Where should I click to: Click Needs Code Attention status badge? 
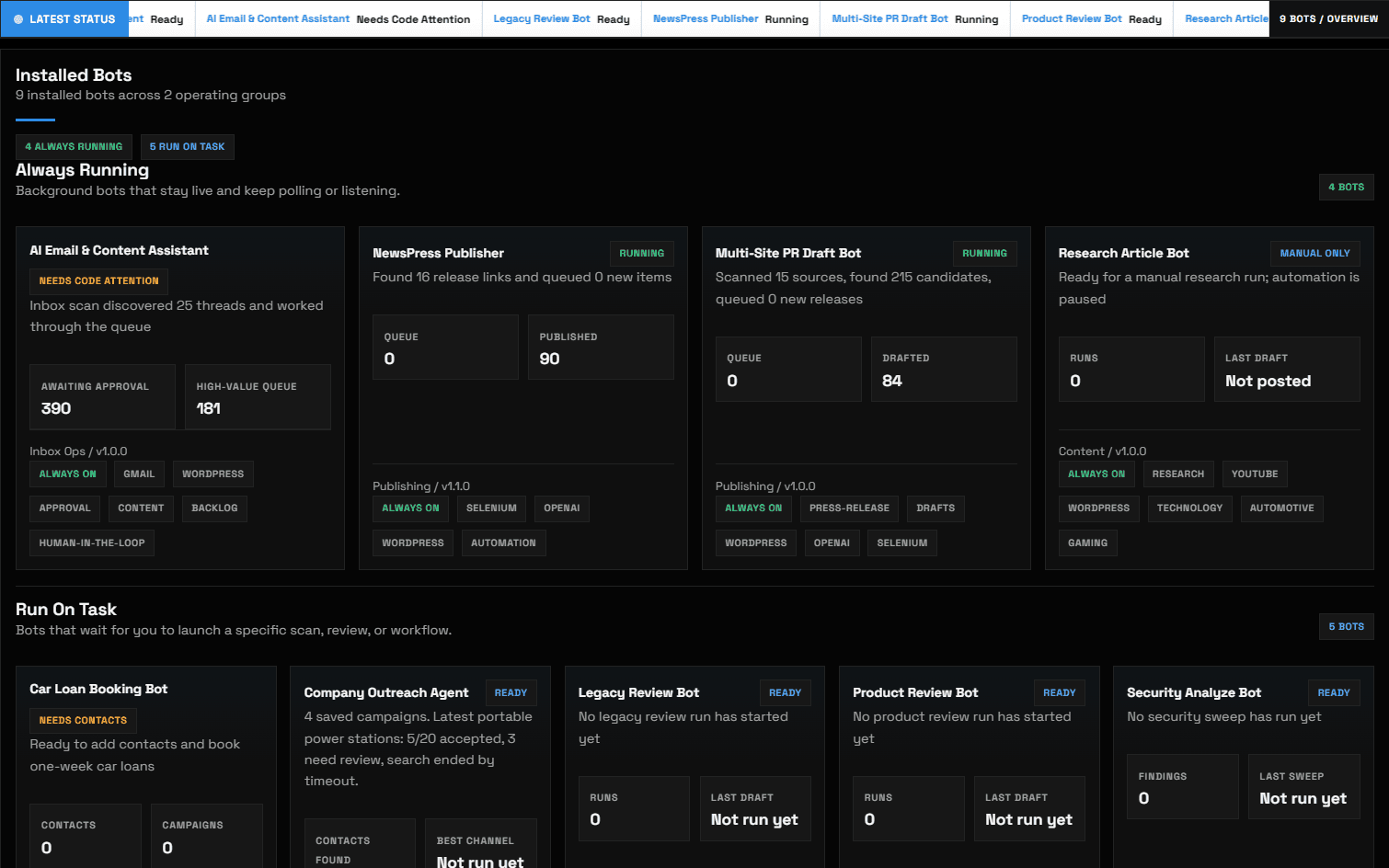pos(98,281)
